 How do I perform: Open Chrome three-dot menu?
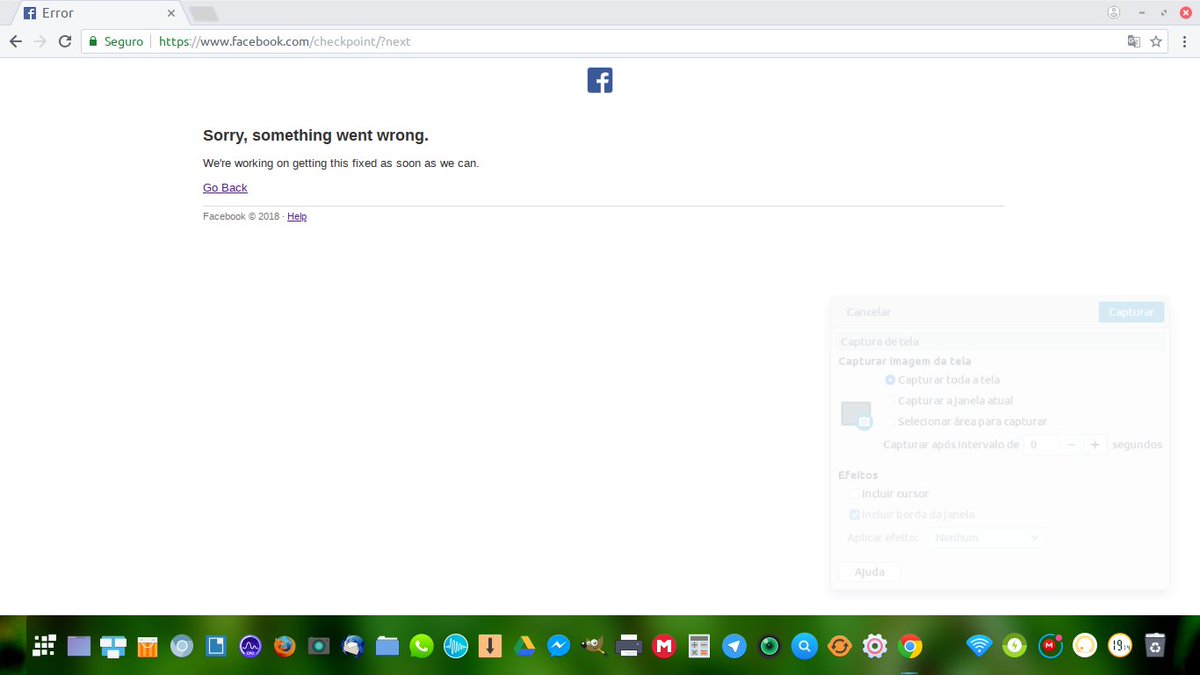coord(1185,42)
